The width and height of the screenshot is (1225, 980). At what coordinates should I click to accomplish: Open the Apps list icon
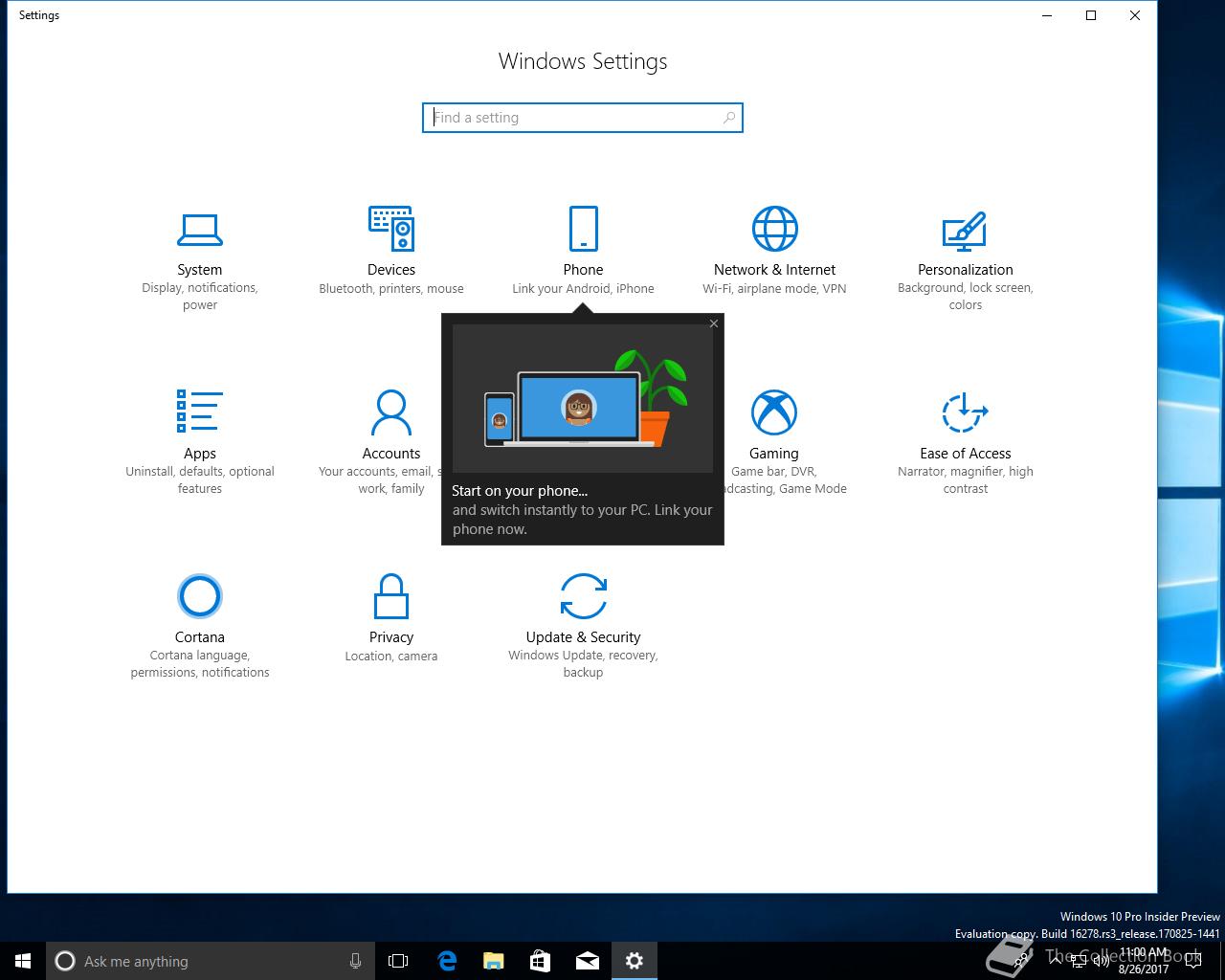click(200, 412)
